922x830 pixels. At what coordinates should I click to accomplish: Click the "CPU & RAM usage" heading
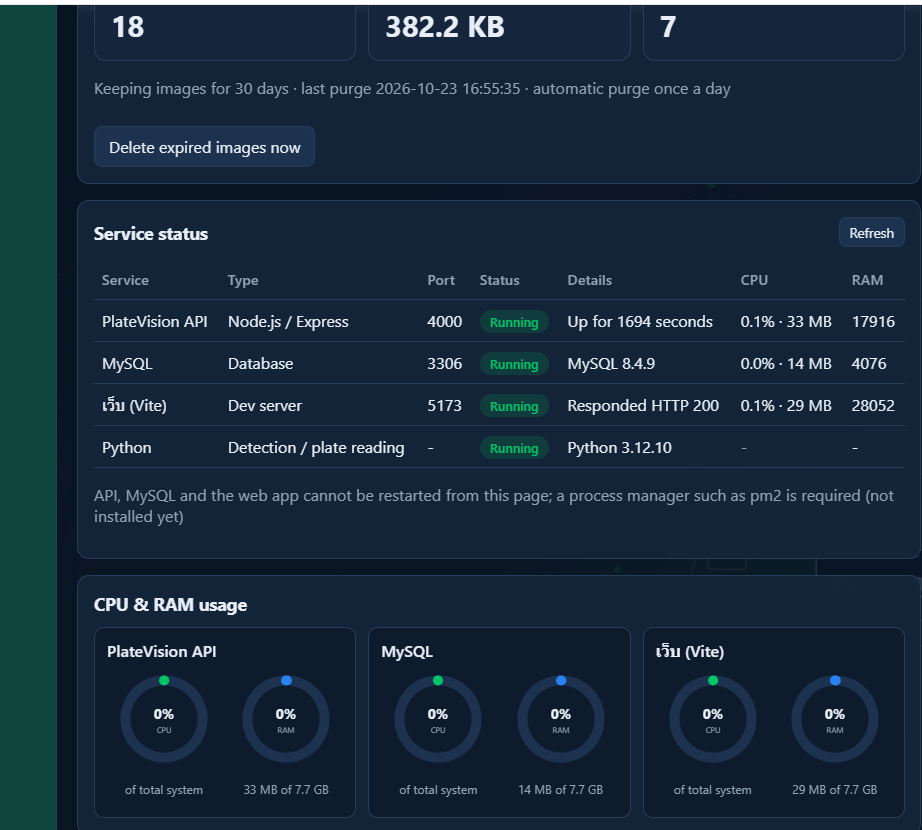coord(171,605)
